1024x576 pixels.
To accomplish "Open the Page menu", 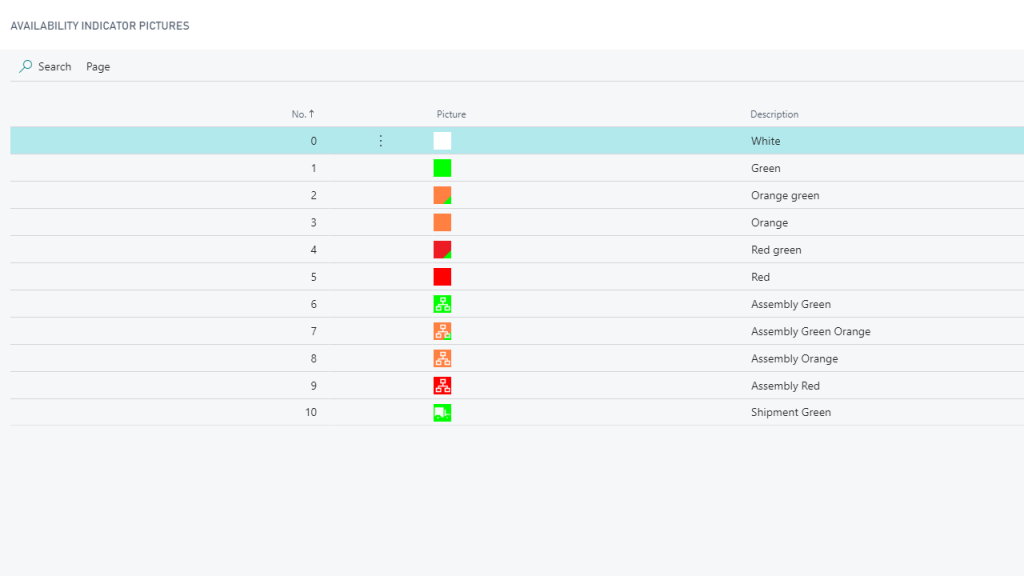I will tap(97, 66).
